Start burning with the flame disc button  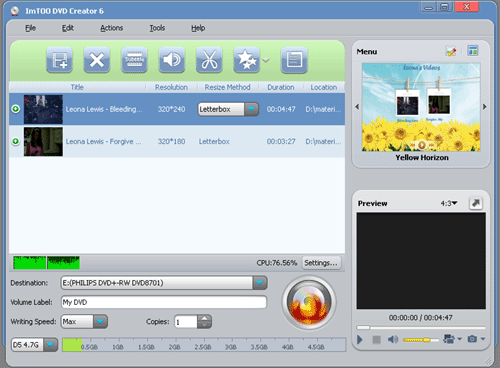click(309, 303)
